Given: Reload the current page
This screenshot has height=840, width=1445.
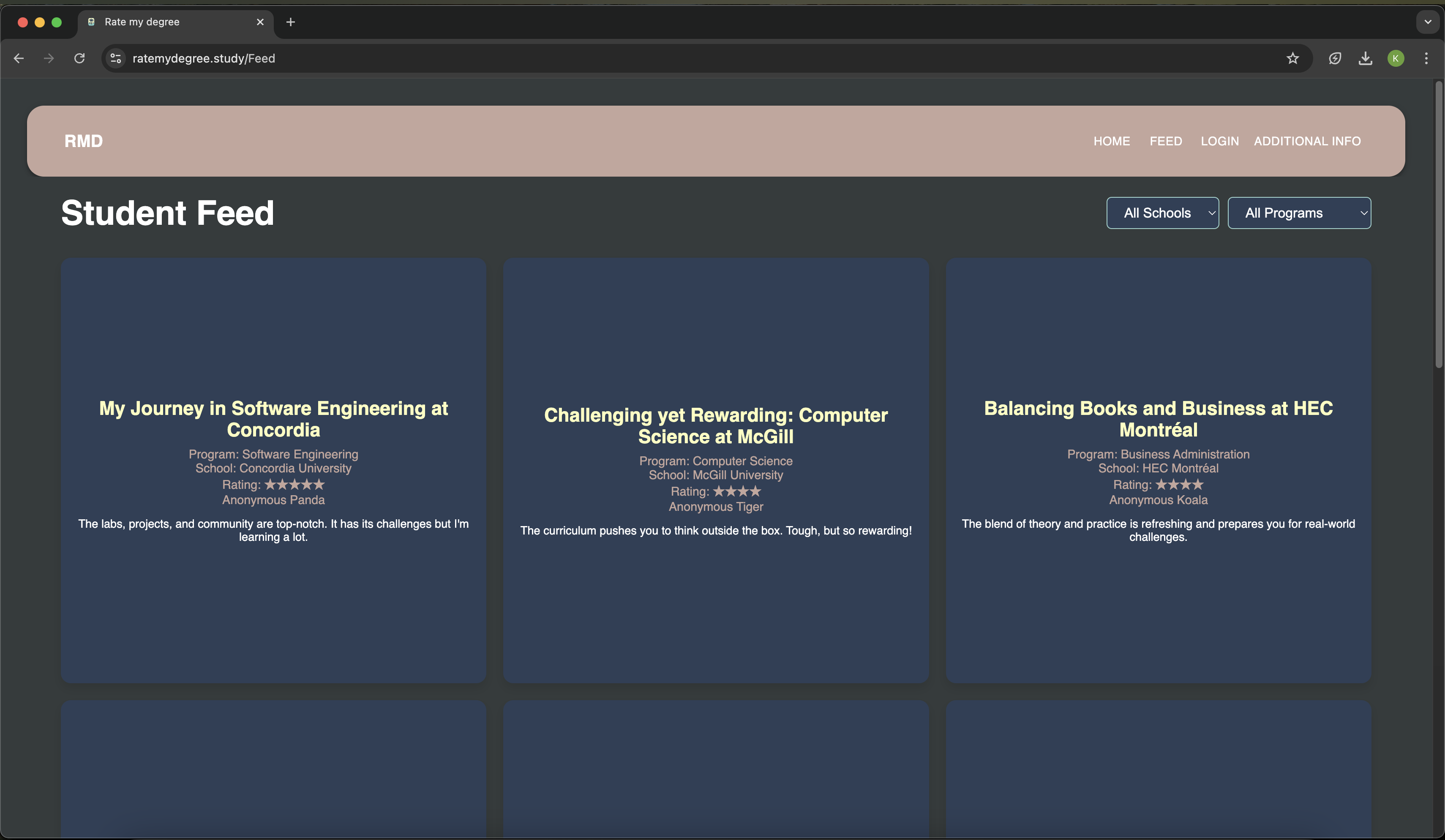Looking at the screenshot, I should [x=80, y=58].
